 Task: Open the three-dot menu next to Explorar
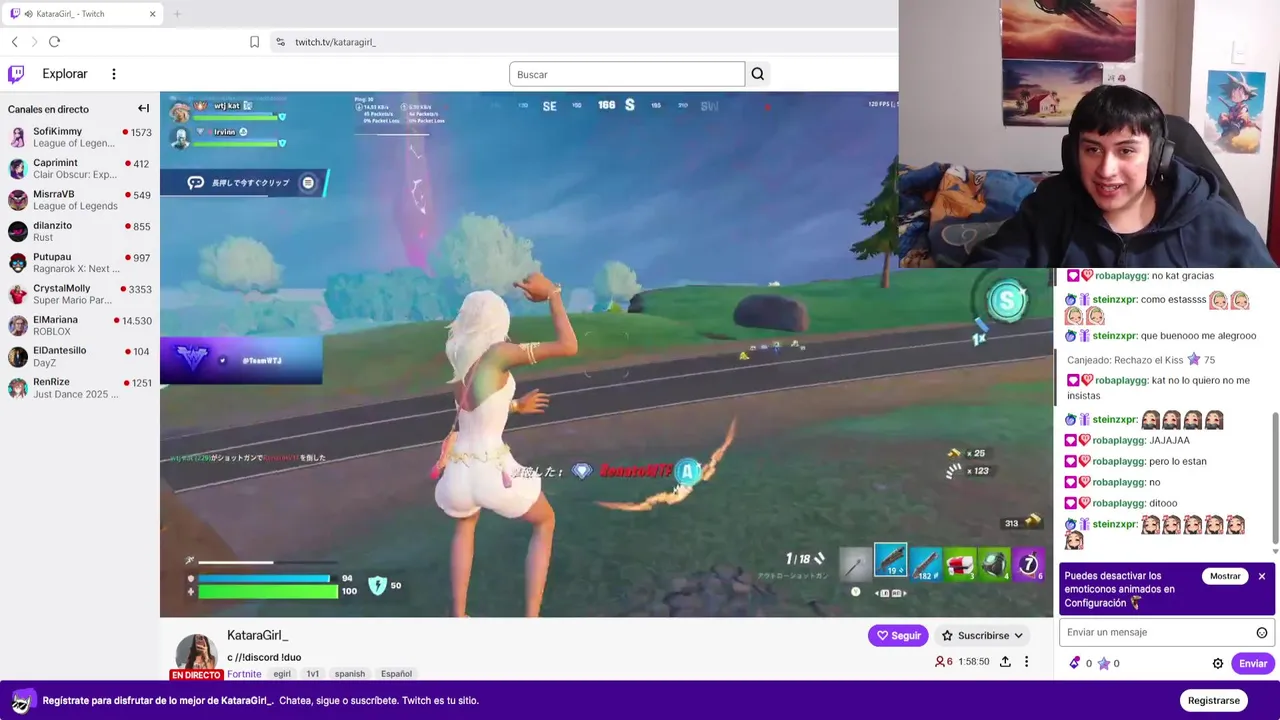114,74
